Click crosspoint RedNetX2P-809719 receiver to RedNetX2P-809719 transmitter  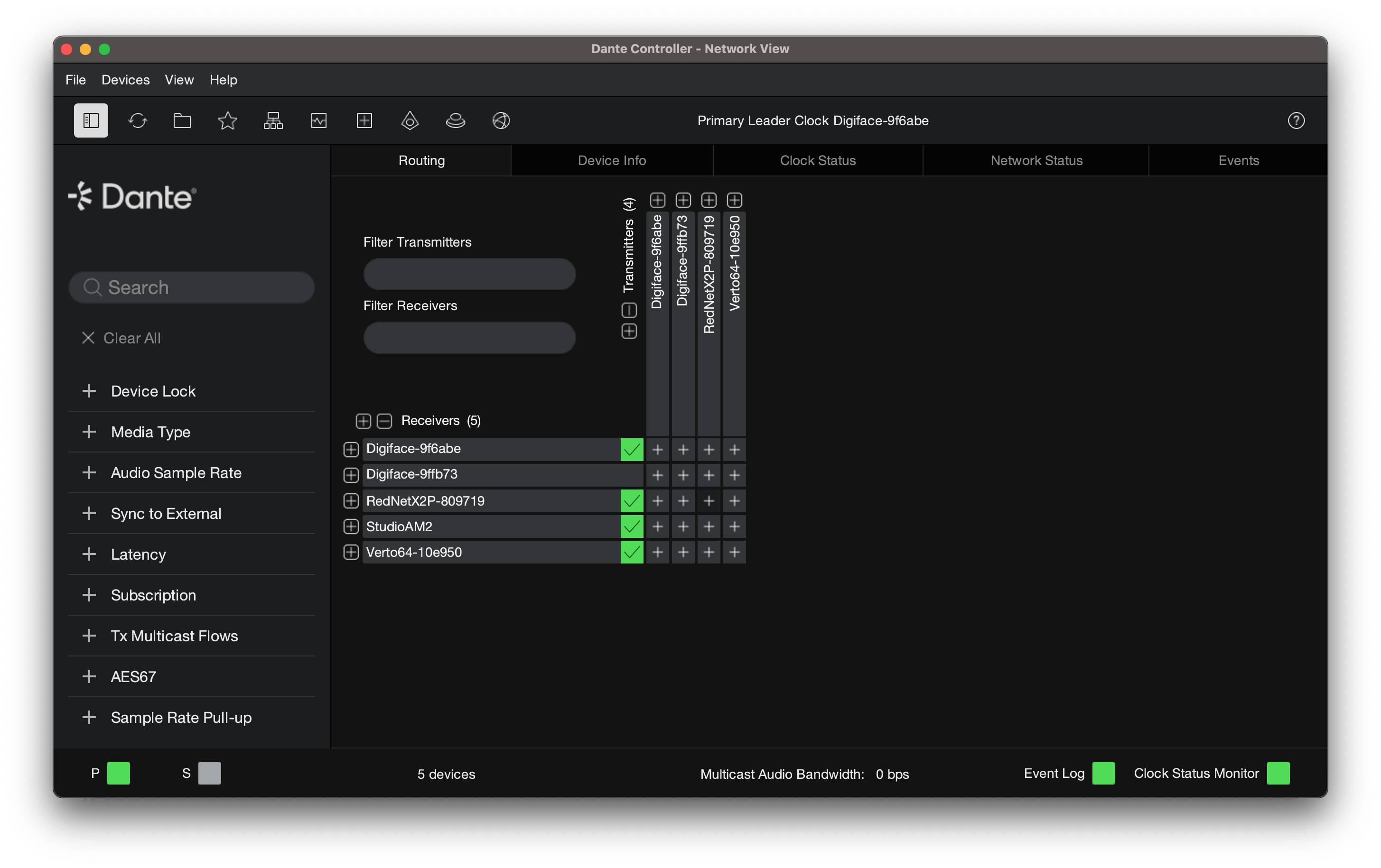click(709, 500)
